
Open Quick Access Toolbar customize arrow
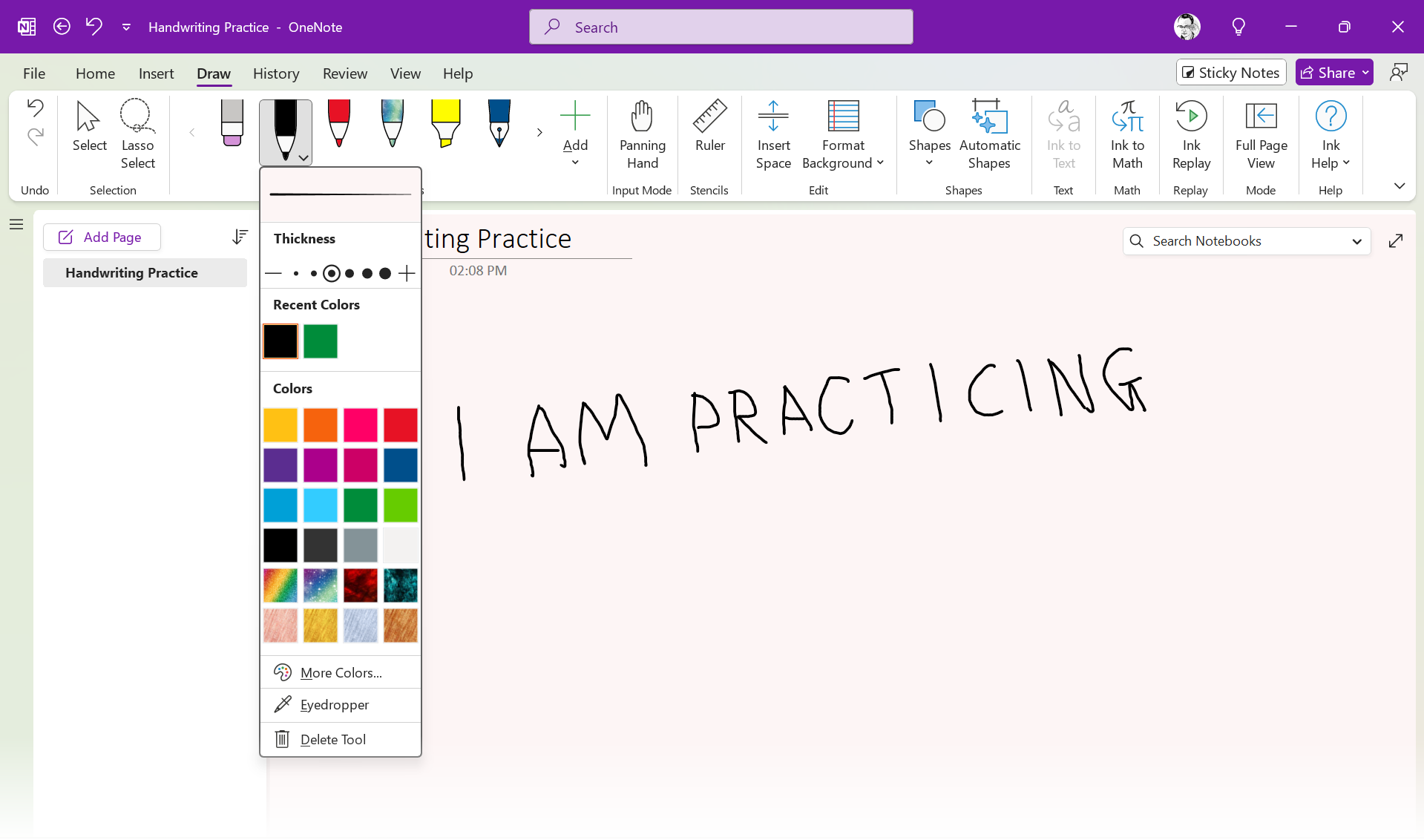[x=127, y=27]
